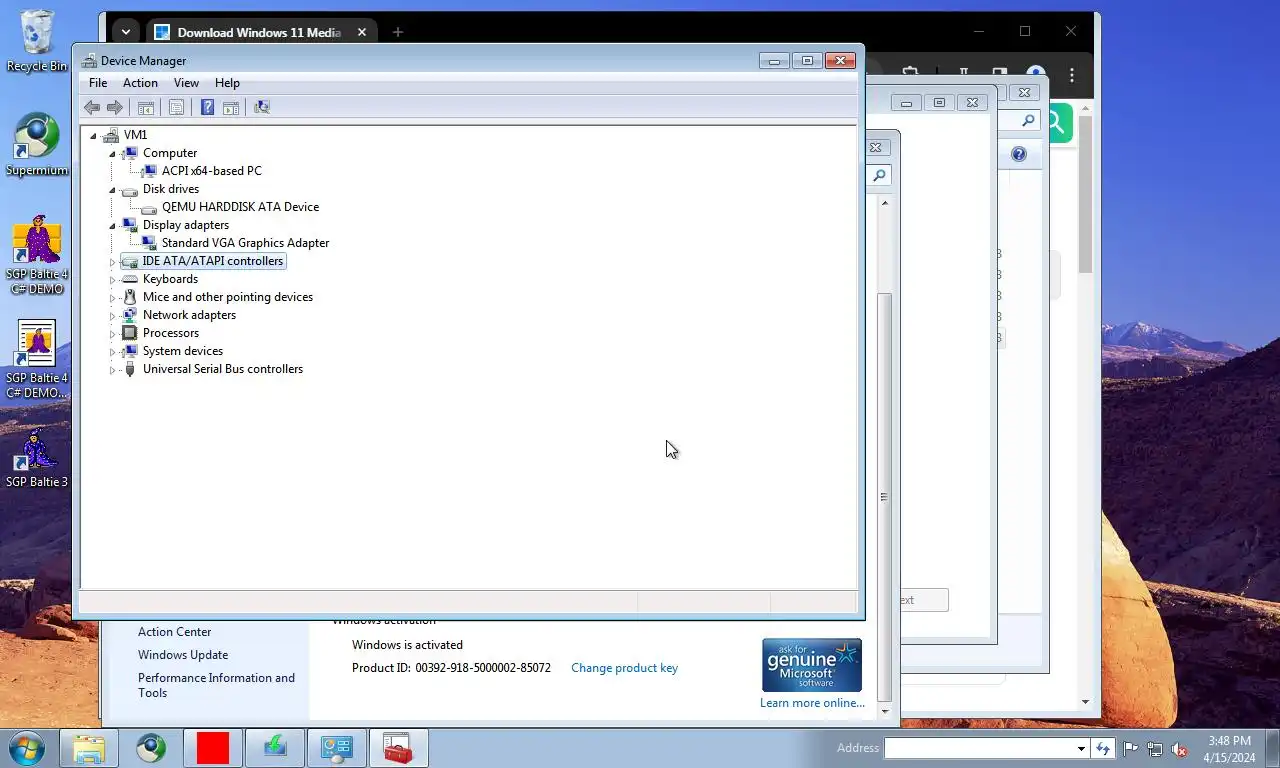Image resolution: width=1280 pixels, height=768 pixels.
Task: Click the Forward arrow in Device Manager toolbar
Action: pos(115,107)
